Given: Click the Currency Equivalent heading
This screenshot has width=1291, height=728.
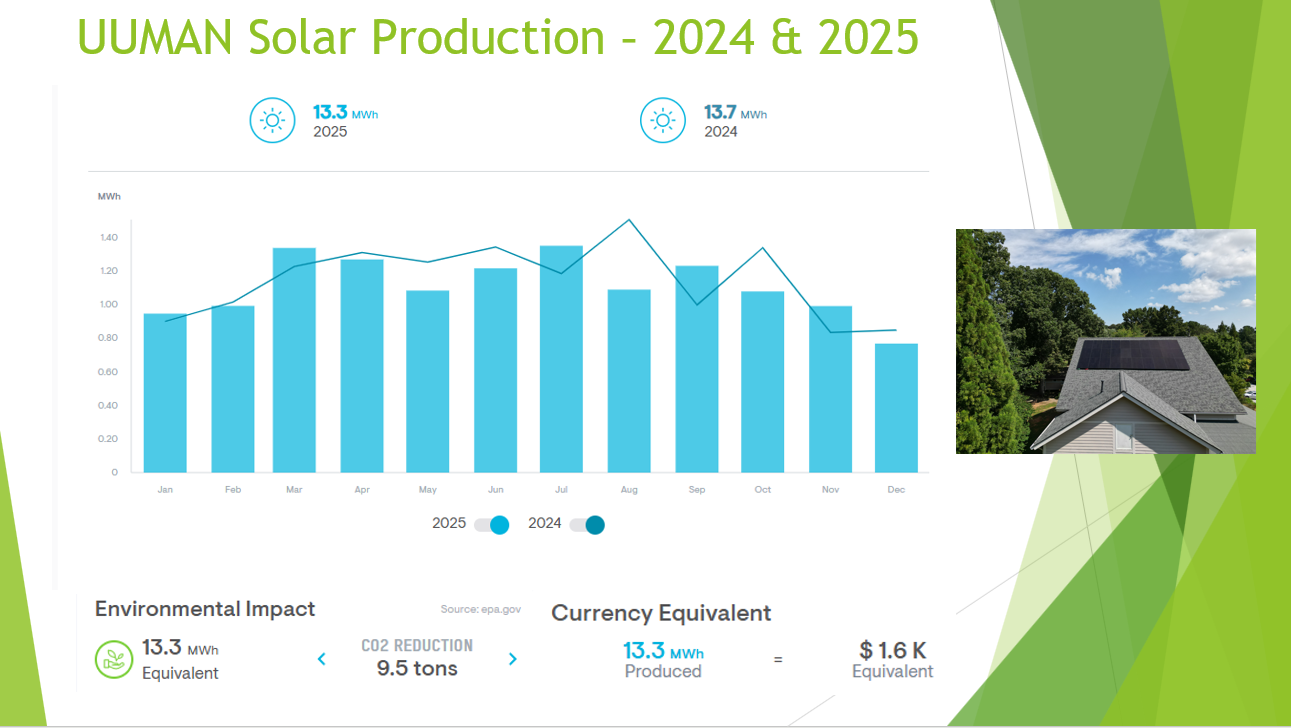Looking at the screenshot, I should (661, 613).
